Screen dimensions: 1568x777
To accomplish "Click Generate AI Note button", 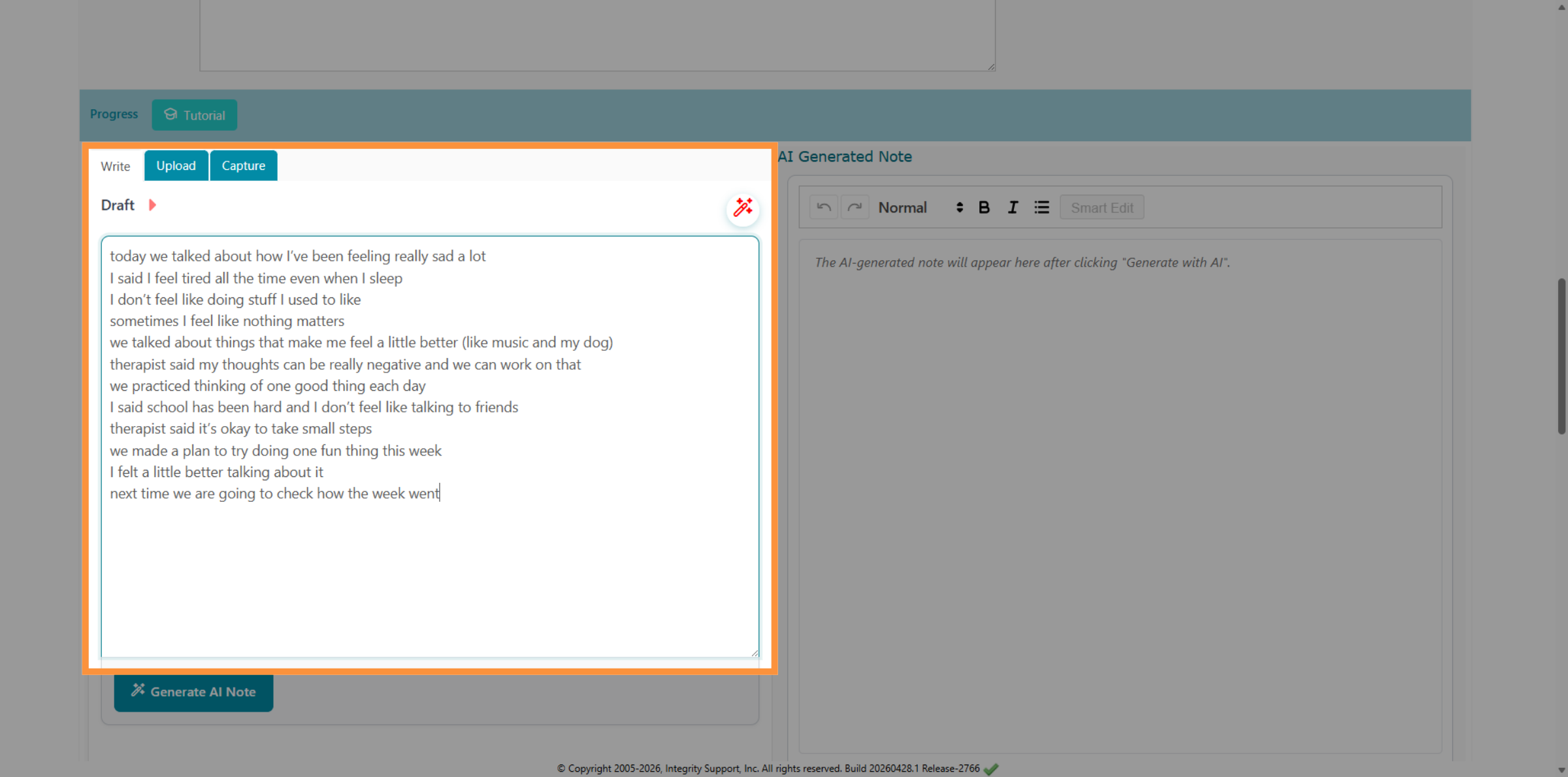I will click(x=193, y=691).
